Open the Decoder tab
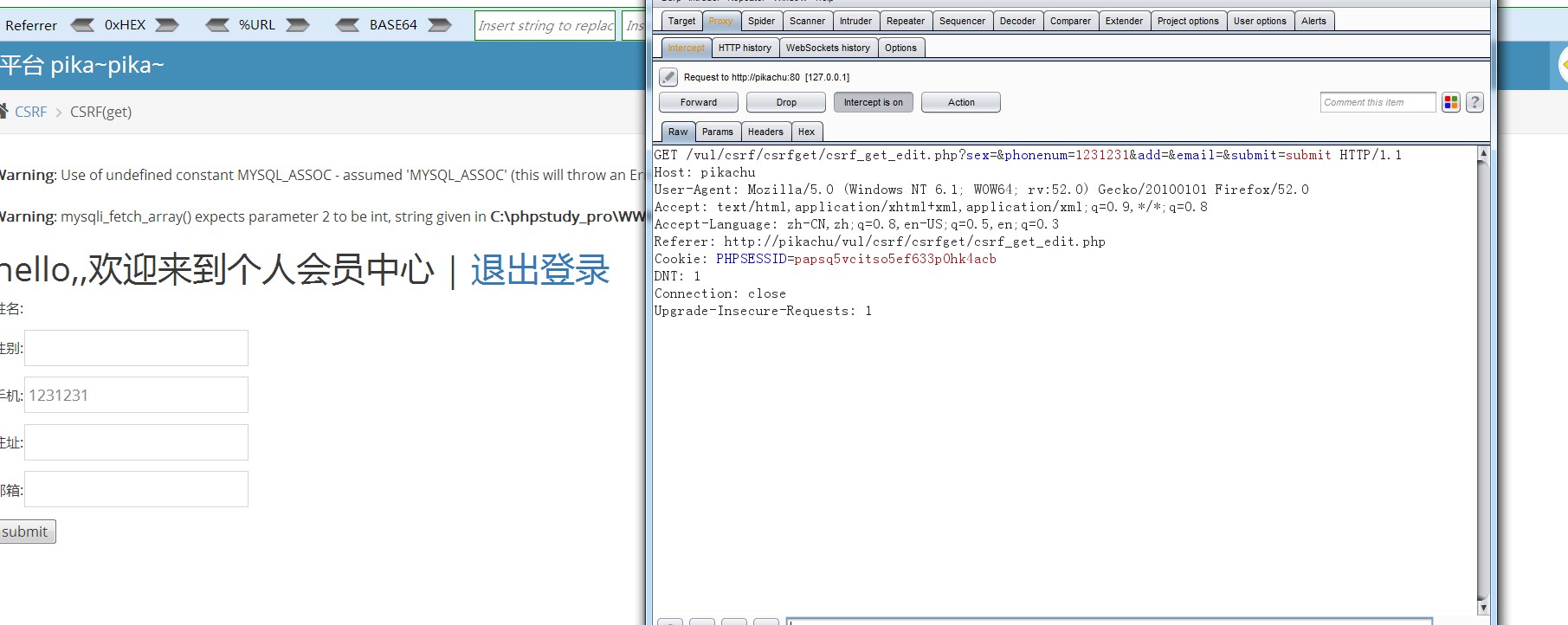The width and height of the screenshot is (1568, 625). tap(1017, 21)
